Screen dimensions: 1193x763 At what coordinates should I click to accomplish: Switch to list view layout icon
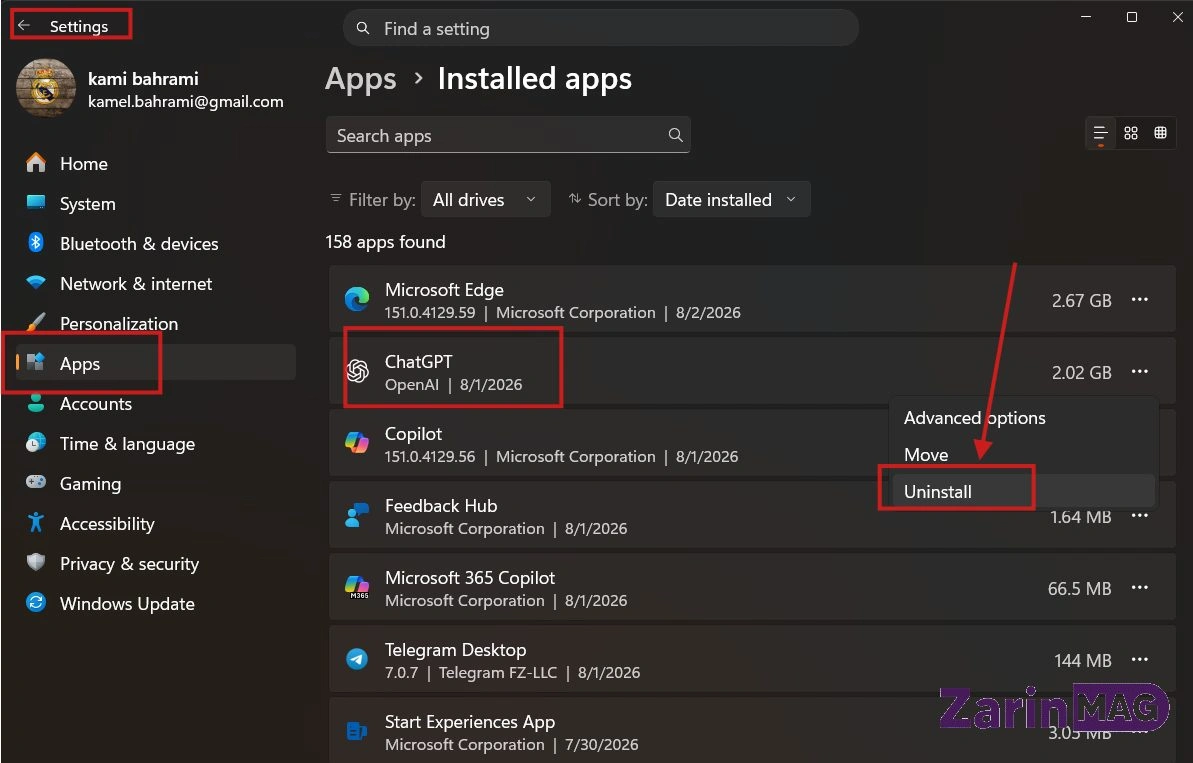tap(1100, 134)
